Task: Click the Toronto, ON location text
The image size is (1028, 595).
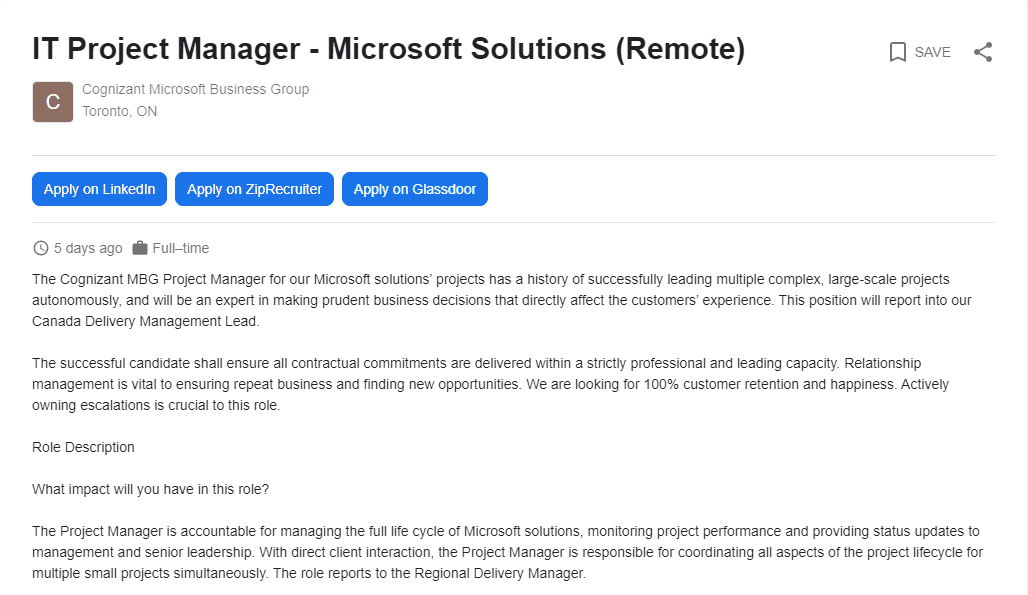Action: point(119,111)
